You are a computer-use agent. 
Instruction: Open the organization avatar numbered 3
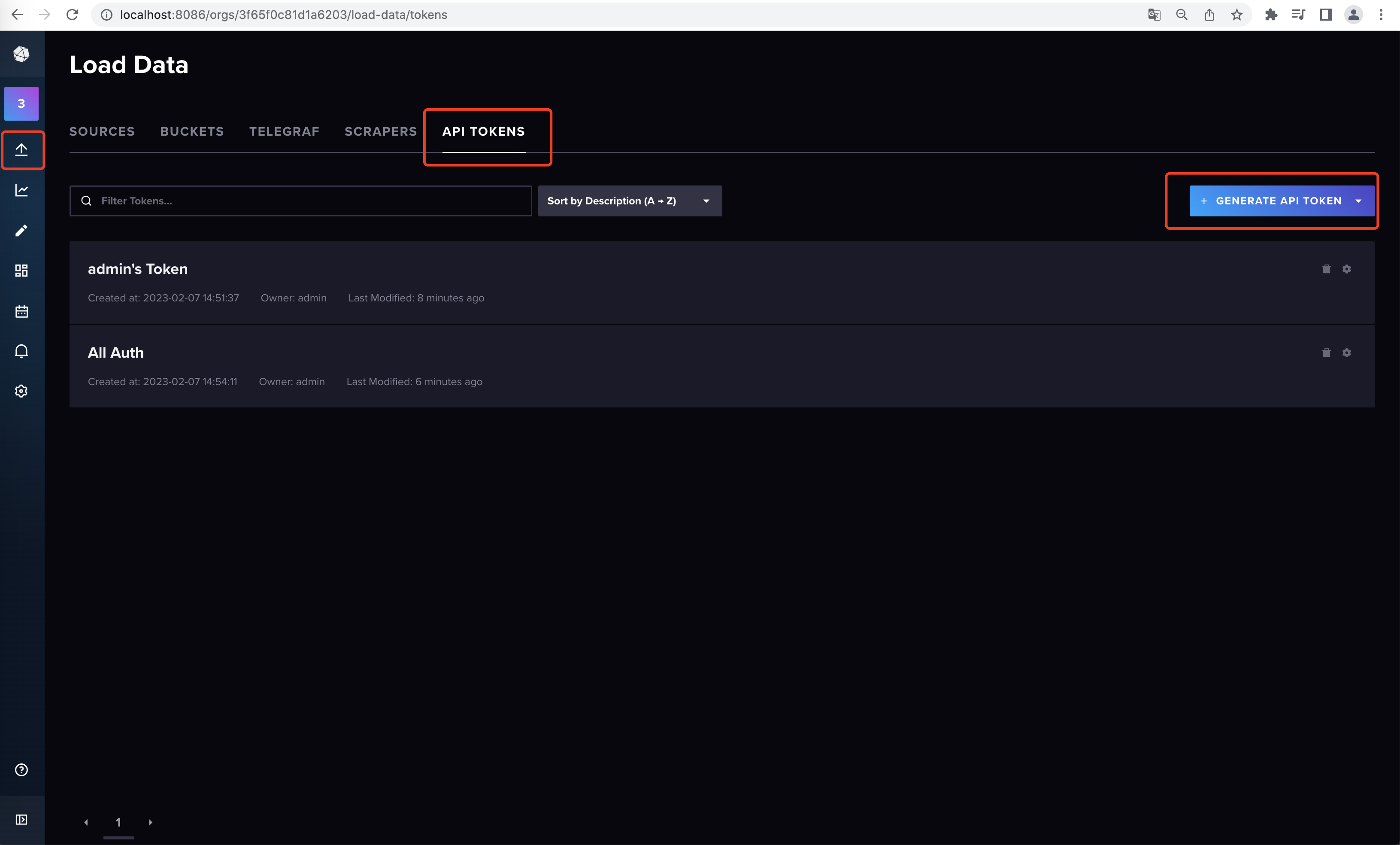pos(21,103)
